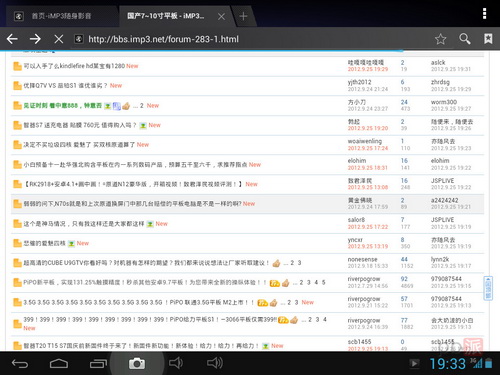Open author nonesense profile
500x375 pixels.
pos(362,259)
